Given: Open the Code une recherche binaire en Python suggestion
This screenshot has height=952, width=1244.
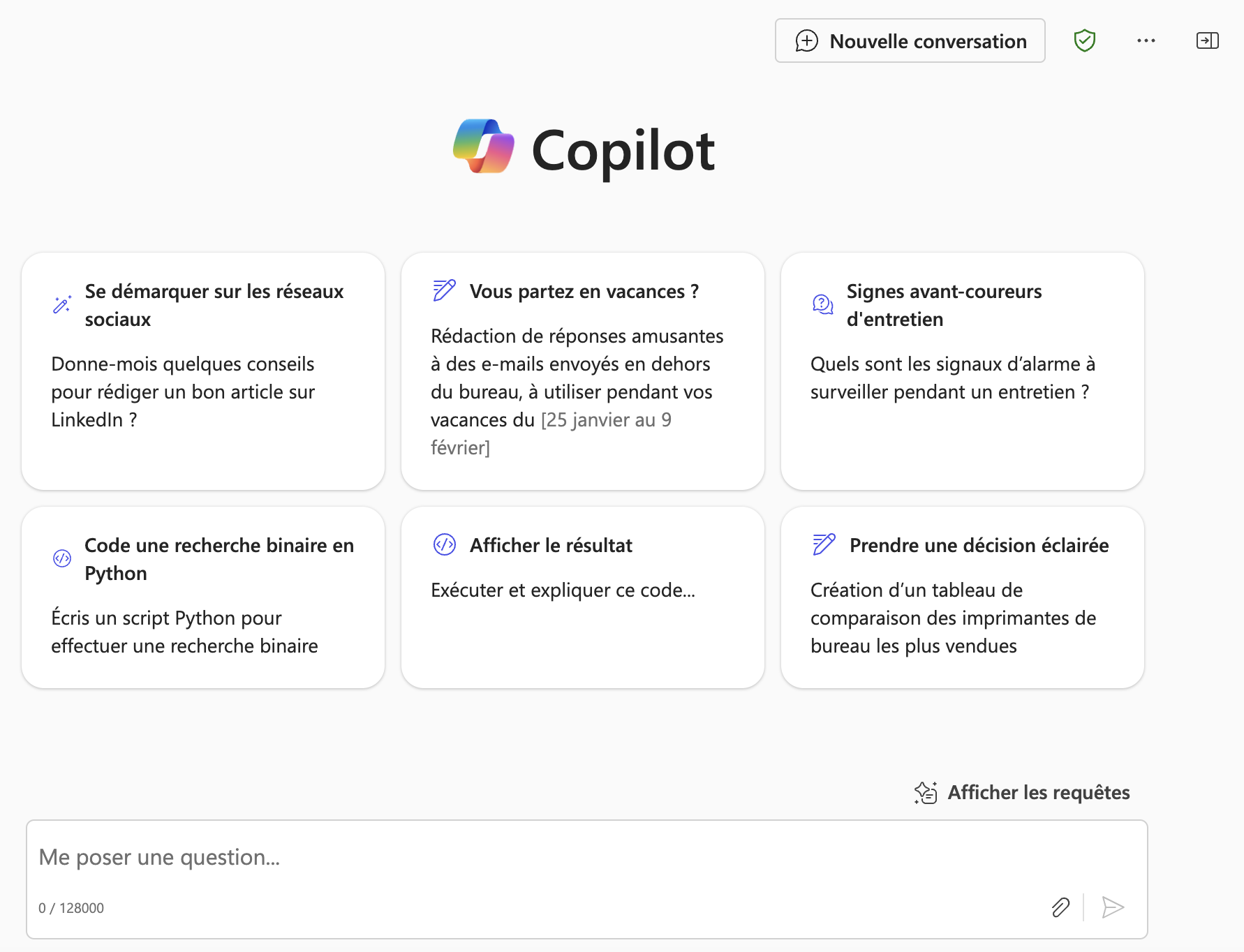Looking at the screenshot, I should click(202, 597).
